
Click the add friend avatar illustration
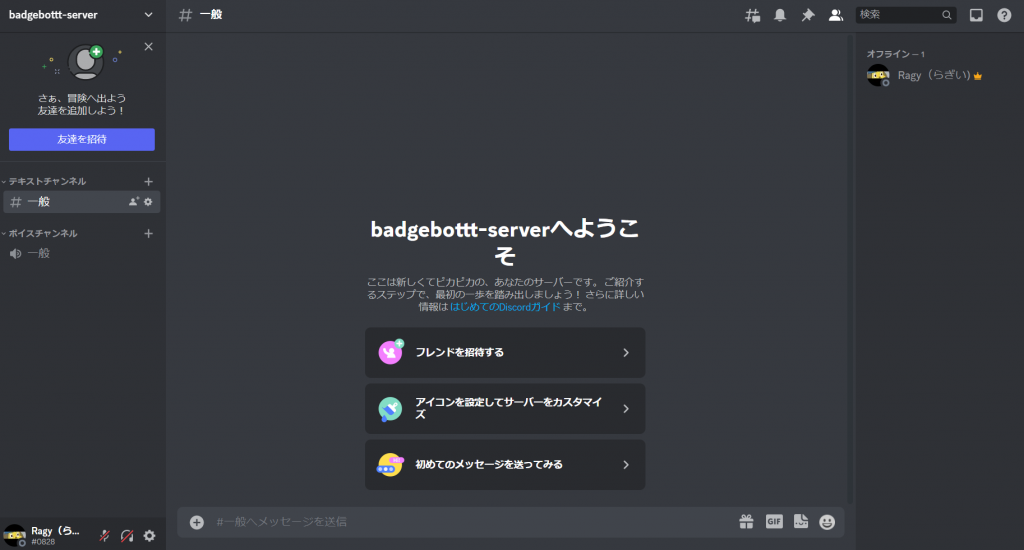(86, 61)
